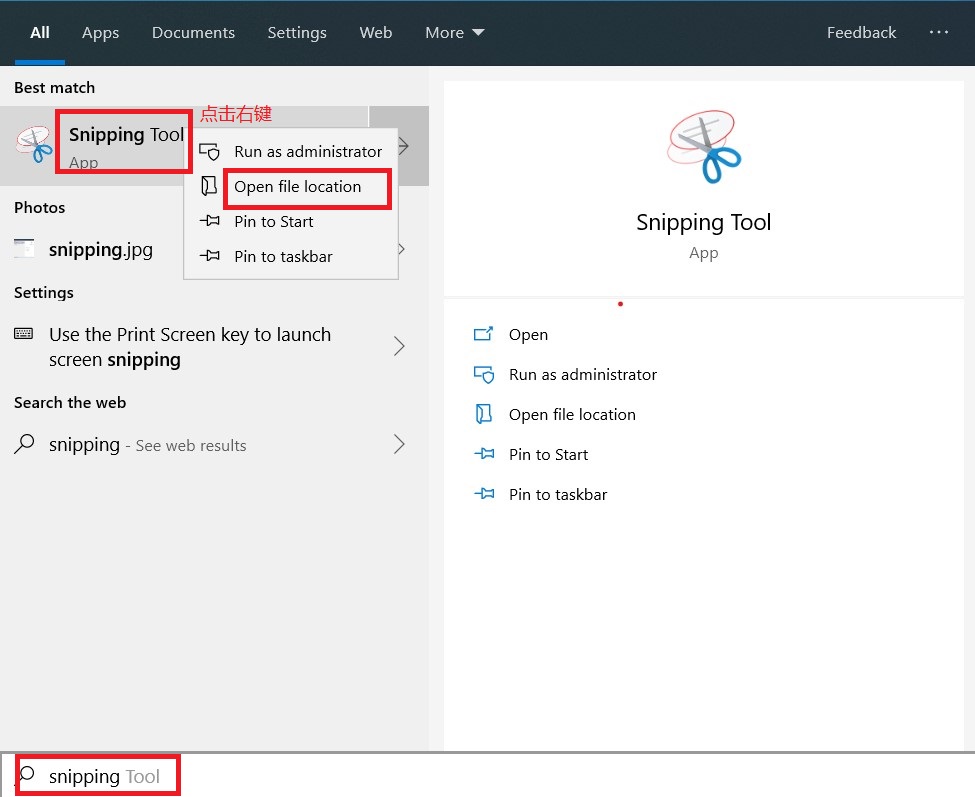Click pin icon beside context menu Pin to taskbar
975x797 pixels.
[x=210, y=256]
